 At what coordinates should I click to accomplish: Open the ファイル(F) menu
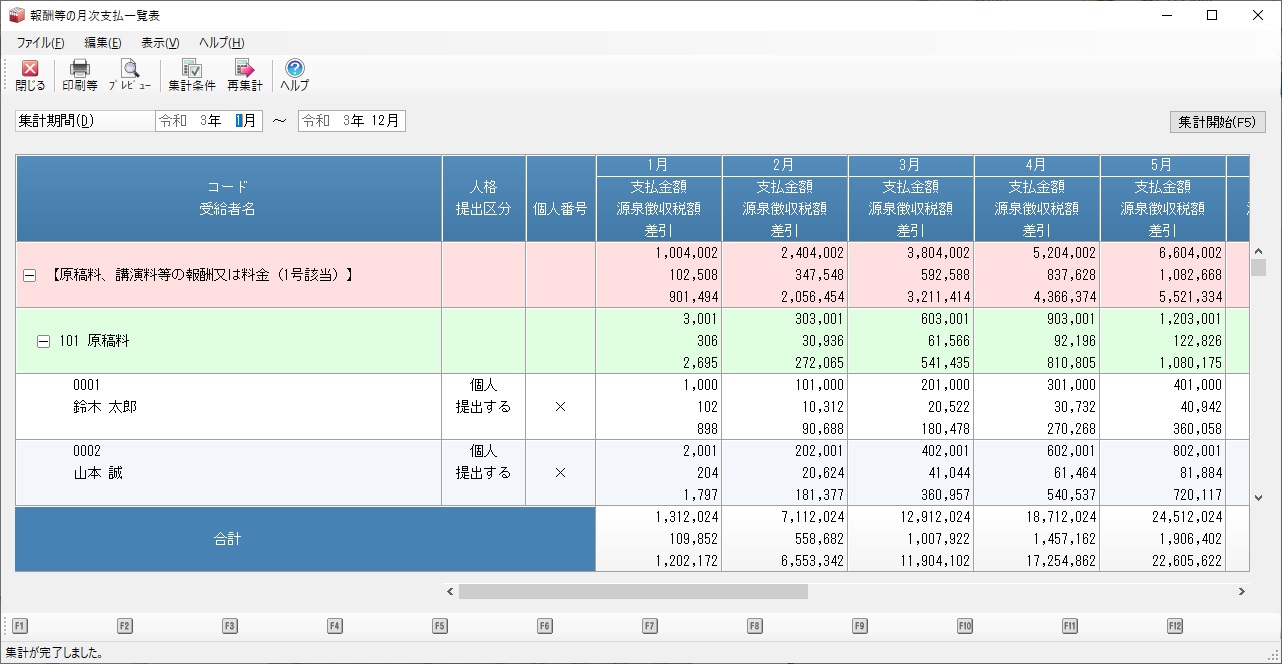(x=40, y=43)
